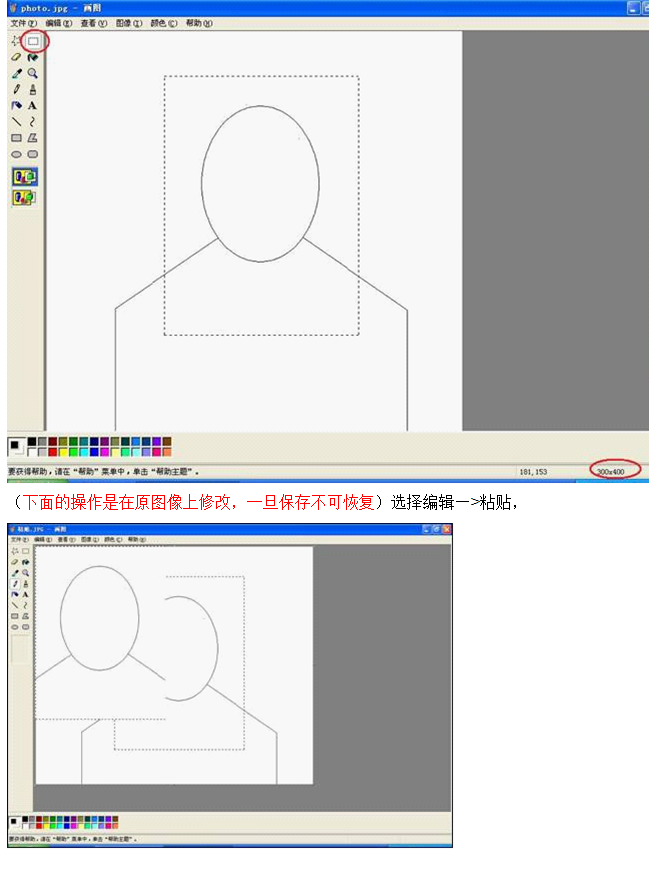Expand the 颜色 menu in photo.jpg window
This screenshot has width=650, height=880.
click(163, 22)
